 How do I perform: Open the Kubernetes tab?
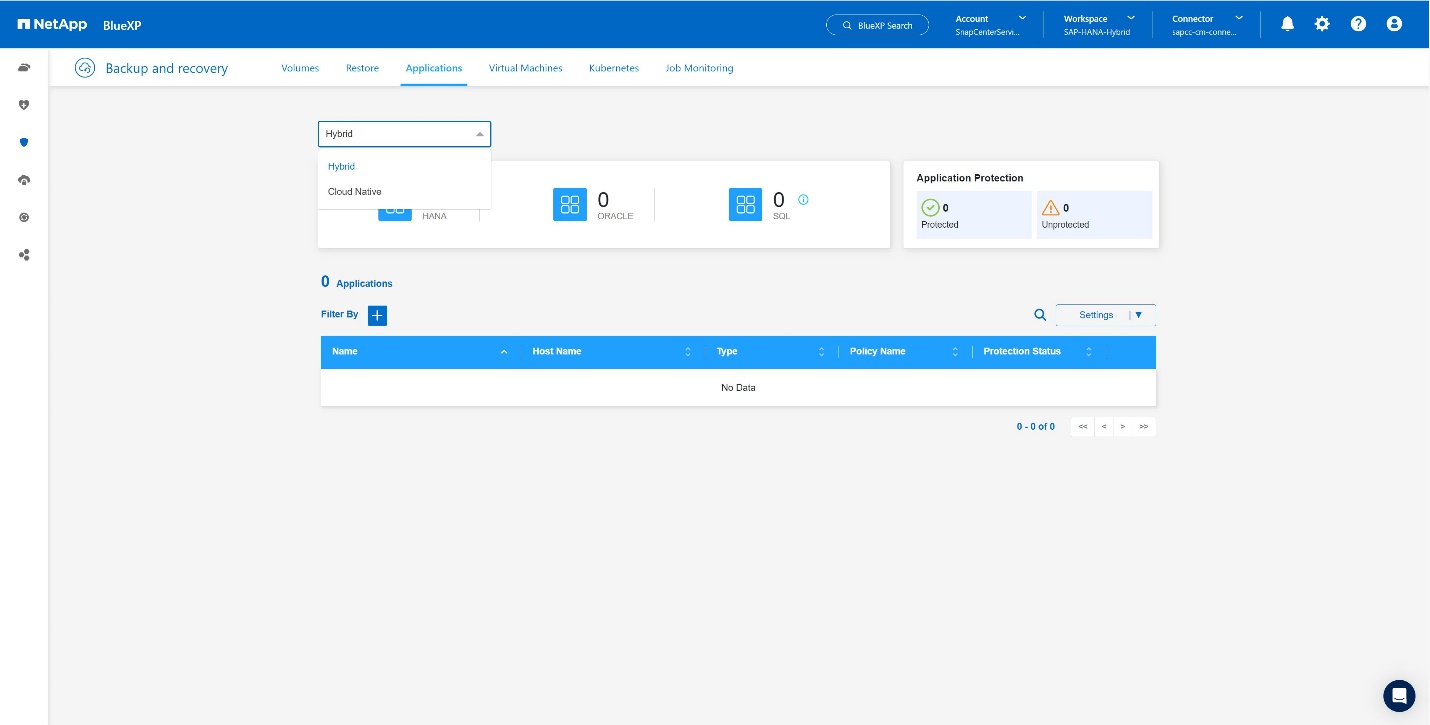click(614, 68)
